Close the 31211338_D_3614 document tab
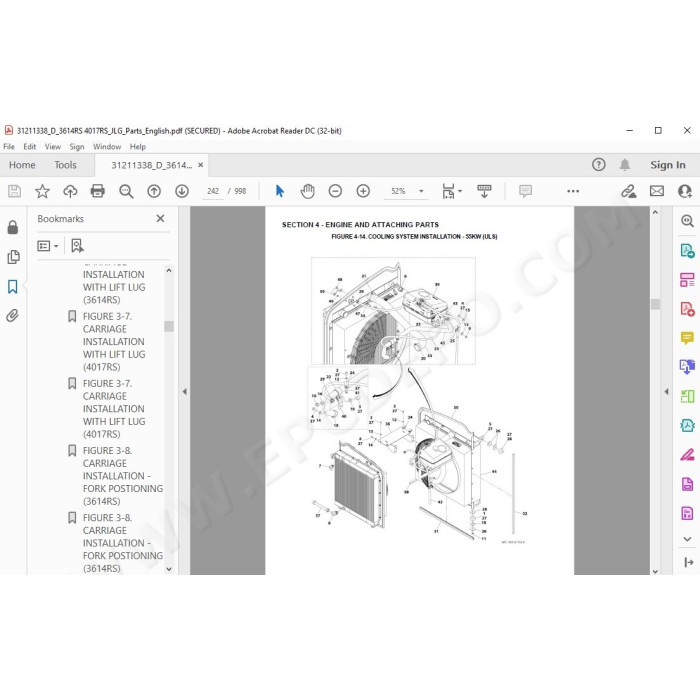This screenshot has width=700, height=700. tap(200, 165)
